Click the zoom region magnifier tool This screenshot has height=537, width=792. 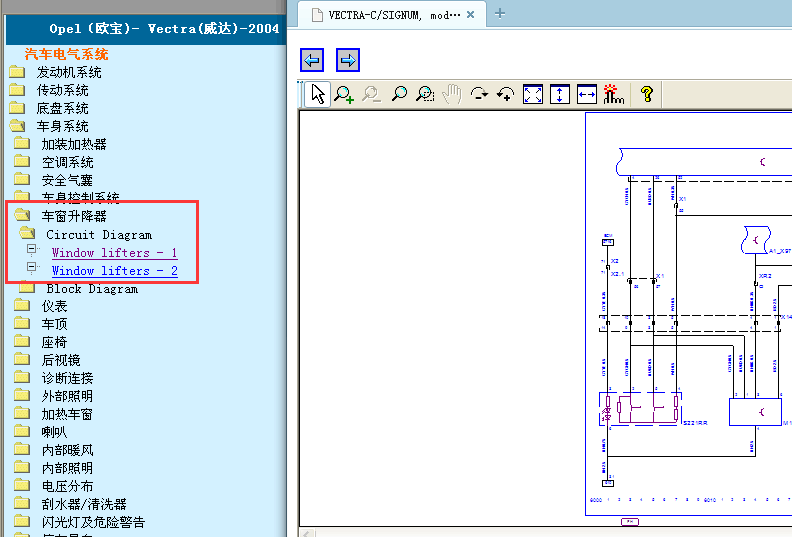tap(425, 94)
